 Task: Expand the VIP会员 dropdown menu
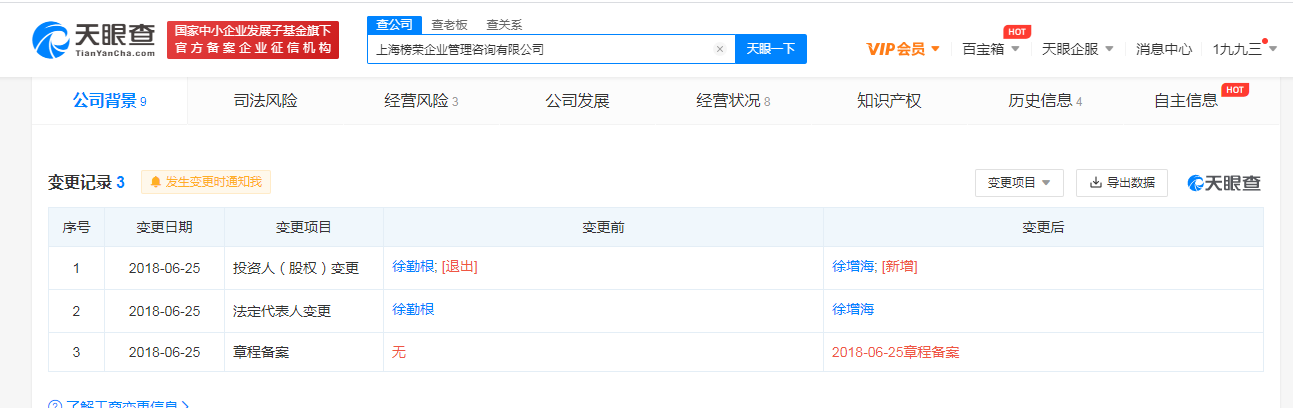pyautogui.click(x=903, y=48)
